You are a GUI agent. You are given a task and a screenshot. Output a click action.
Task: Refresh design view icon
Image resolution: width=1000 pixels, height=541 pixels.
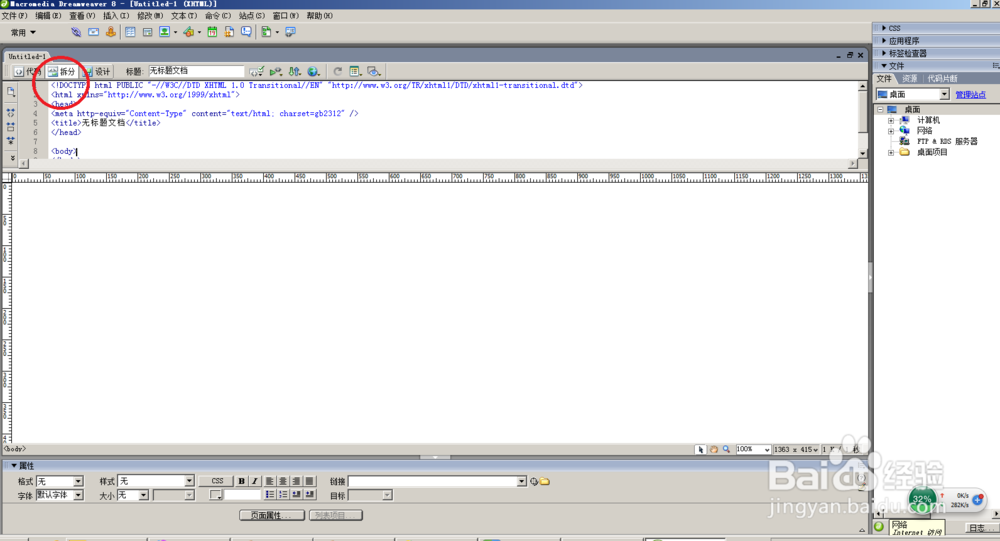[337, 71]
